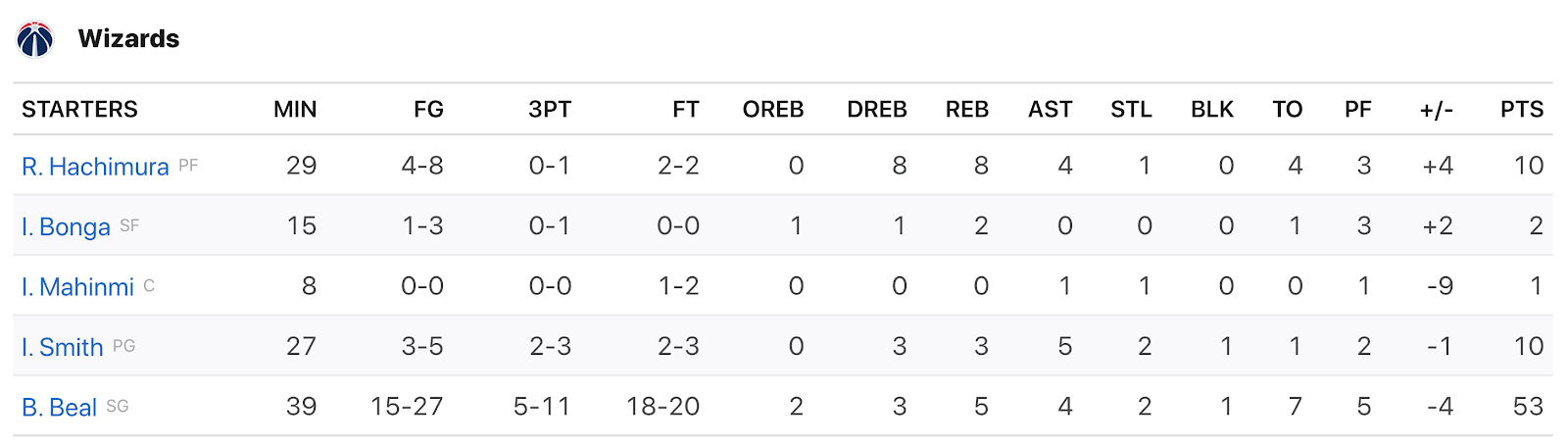Click the STL column header
Image resolution: width=1568 pixels, height=443 pixels.
coord(1131,109)
